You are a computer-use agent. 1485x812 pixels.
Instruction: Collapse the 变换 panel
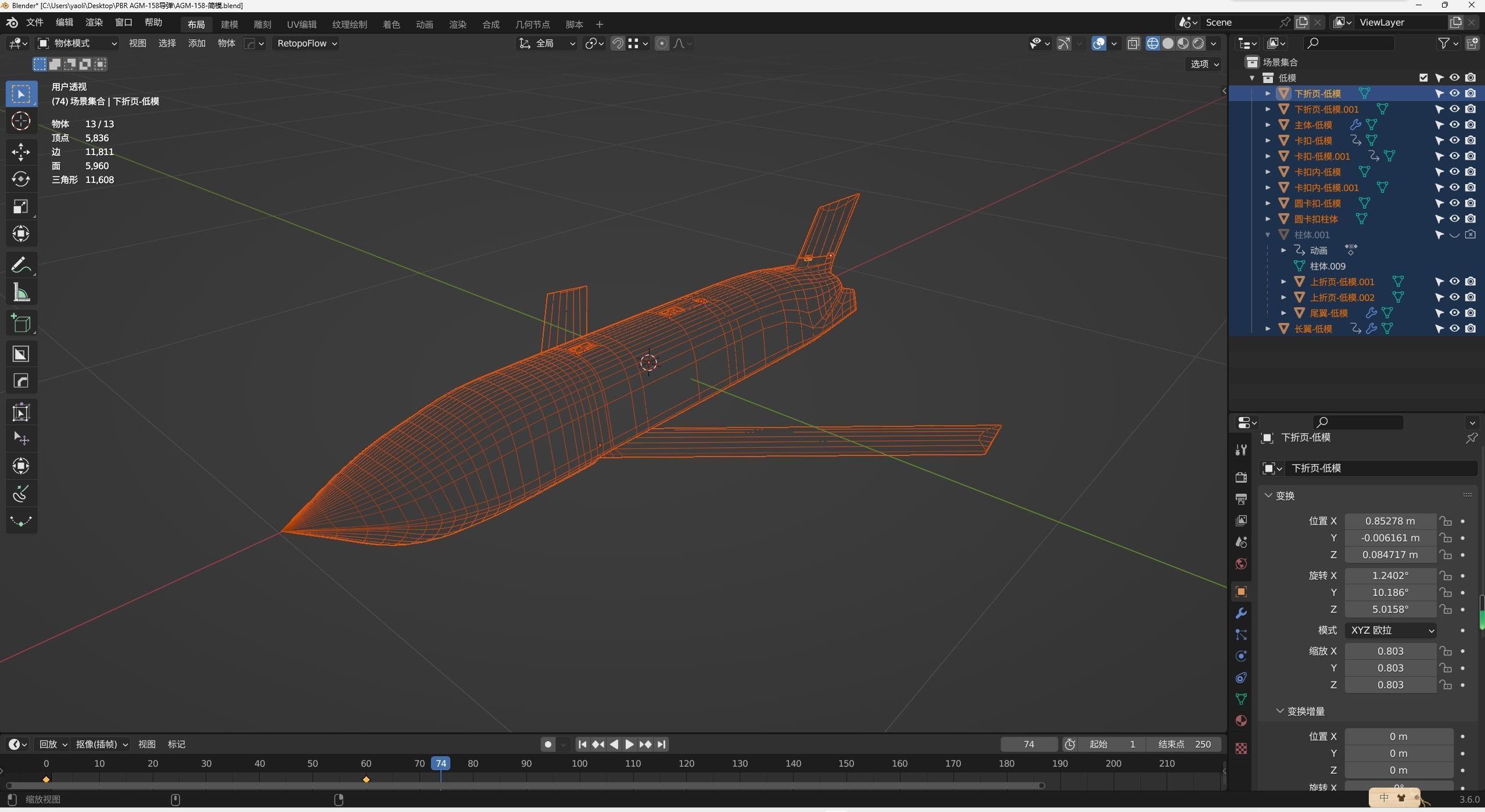pos(1268,495)
